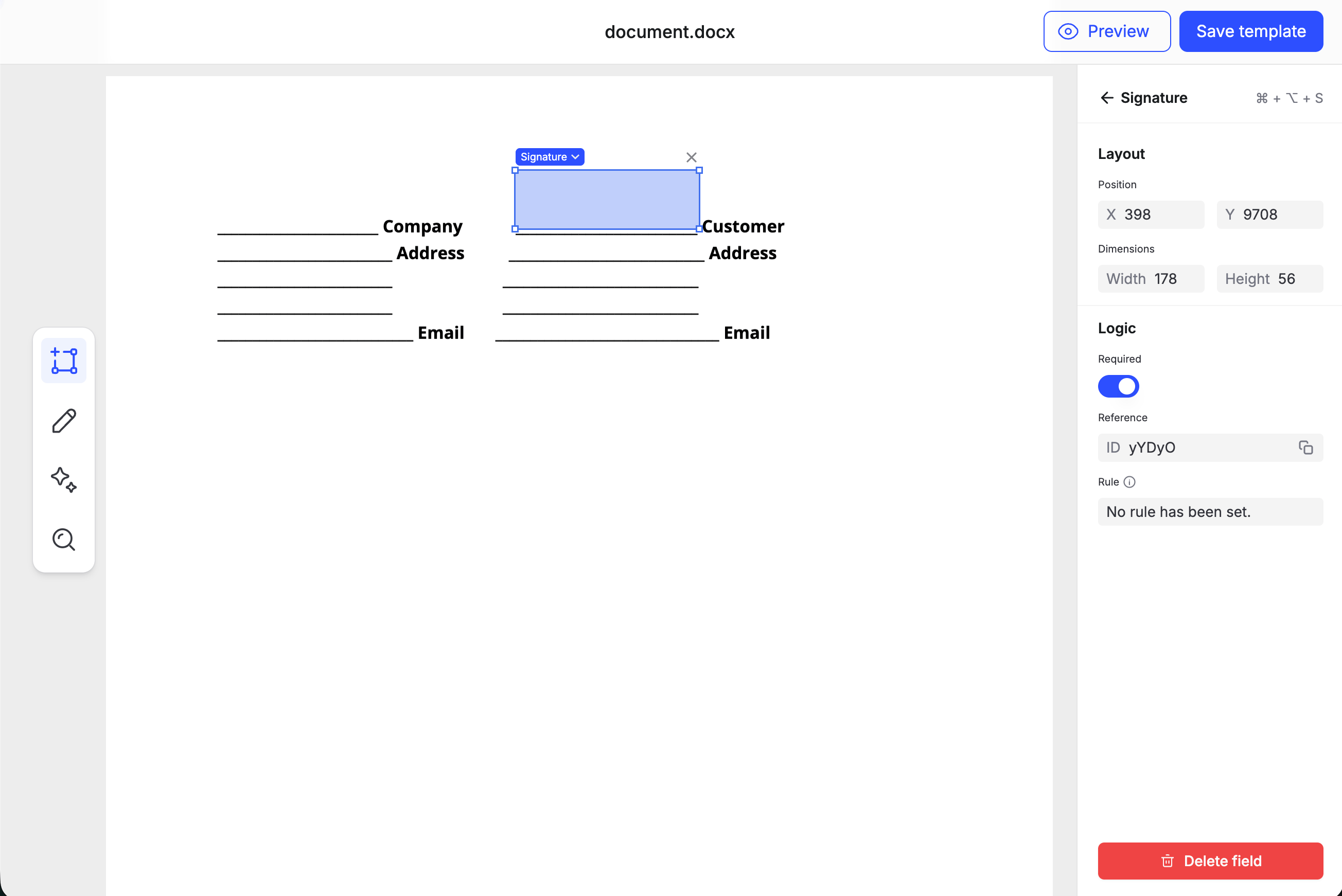
Task: Click the Preview button
Action: pos(1107,31)
